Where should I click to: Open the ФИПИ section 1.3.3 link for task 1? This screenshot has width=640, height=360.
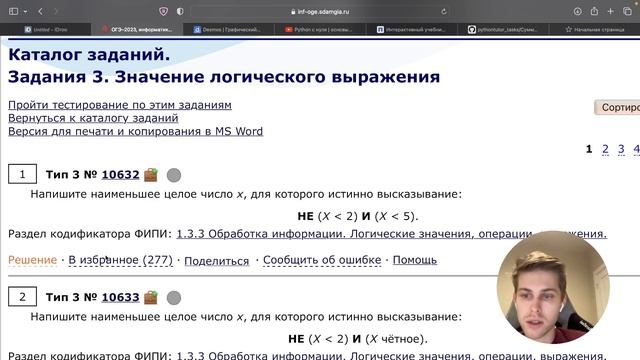pyautogui.click(x=391, y=234)
